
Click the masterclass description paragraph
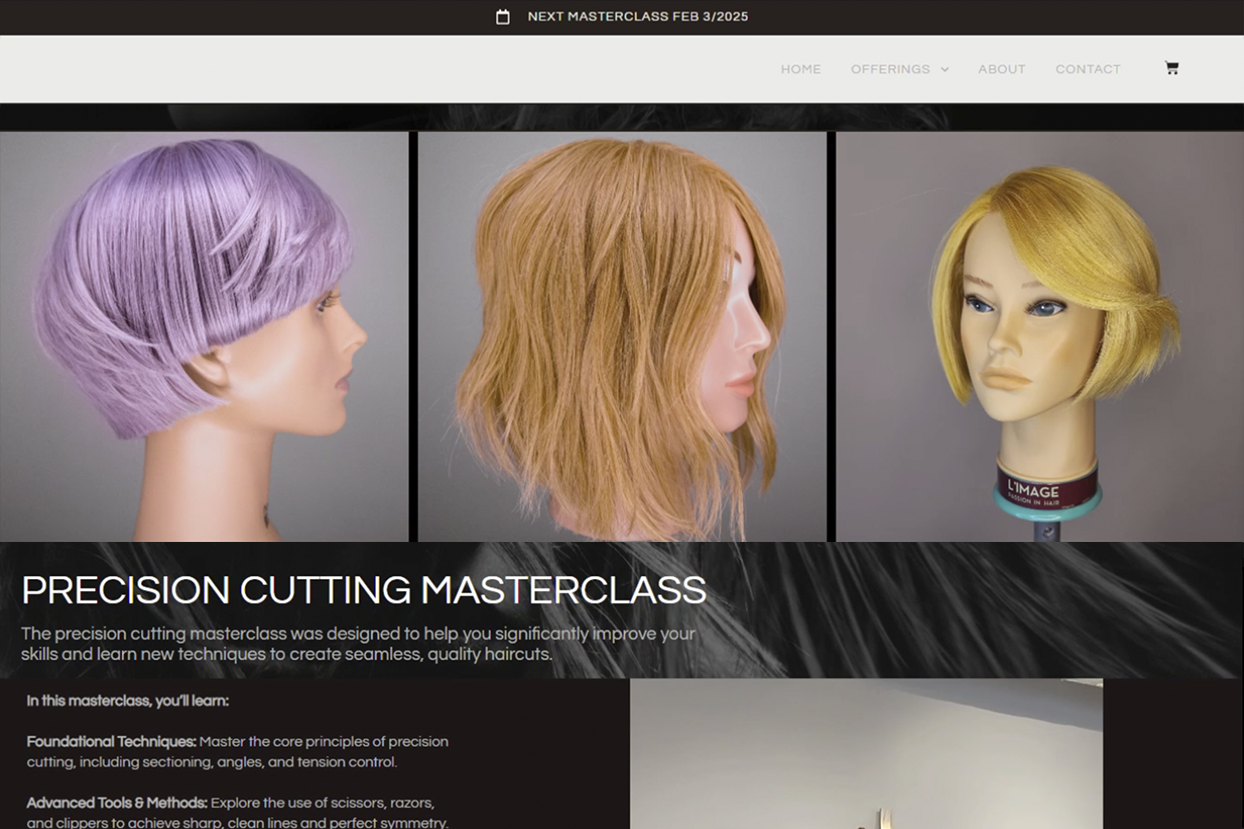coord(357,644)
